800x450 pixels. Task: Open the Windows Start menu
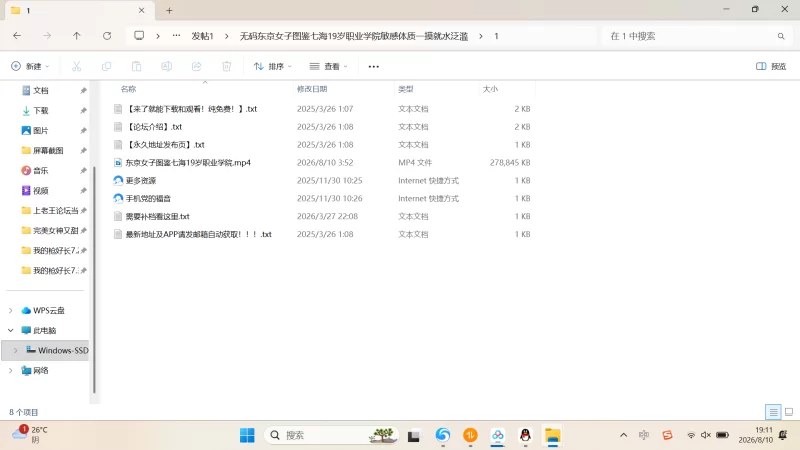coord(247,435)
